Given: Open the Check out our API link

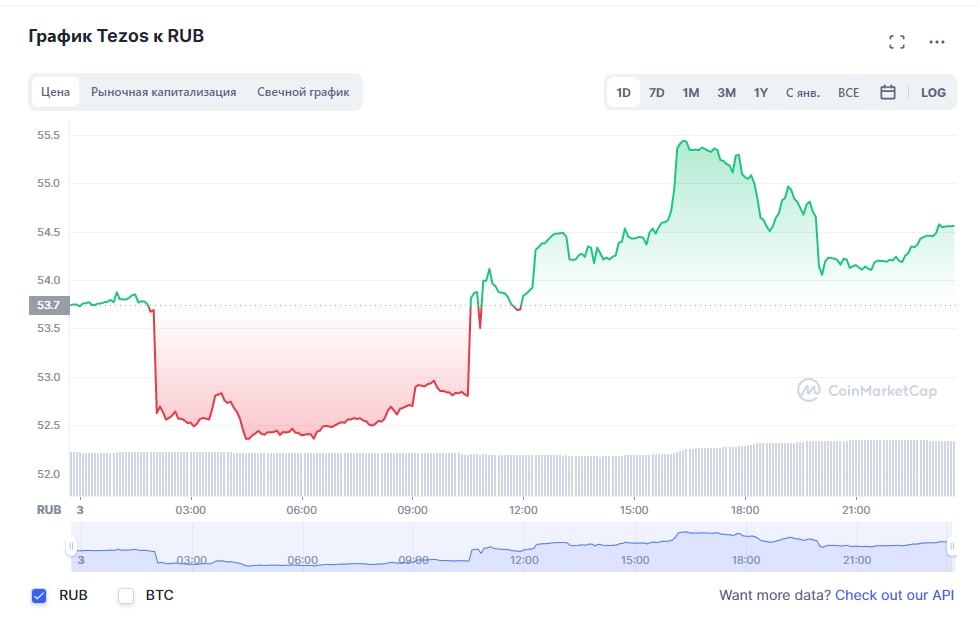Looking at the screenshot, I should coord(894,595).
